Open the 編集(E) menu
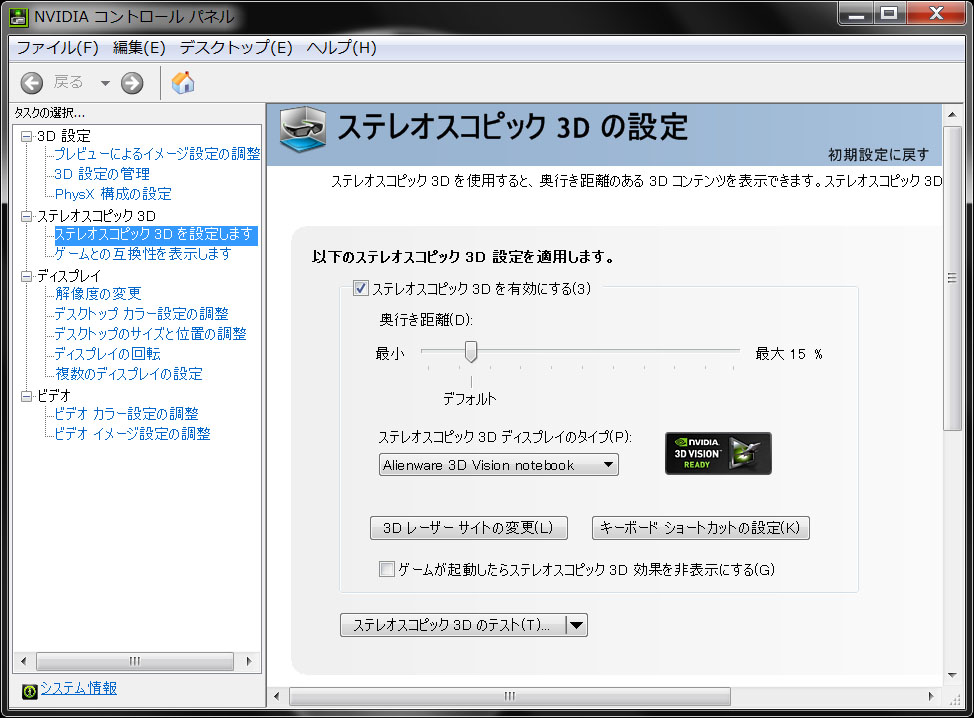Viewport: 974px width, 718px height. click(139, 48)
